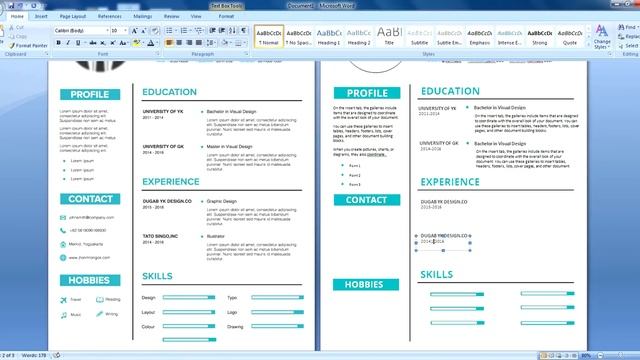Click the Cut command

tap(16, 27)
